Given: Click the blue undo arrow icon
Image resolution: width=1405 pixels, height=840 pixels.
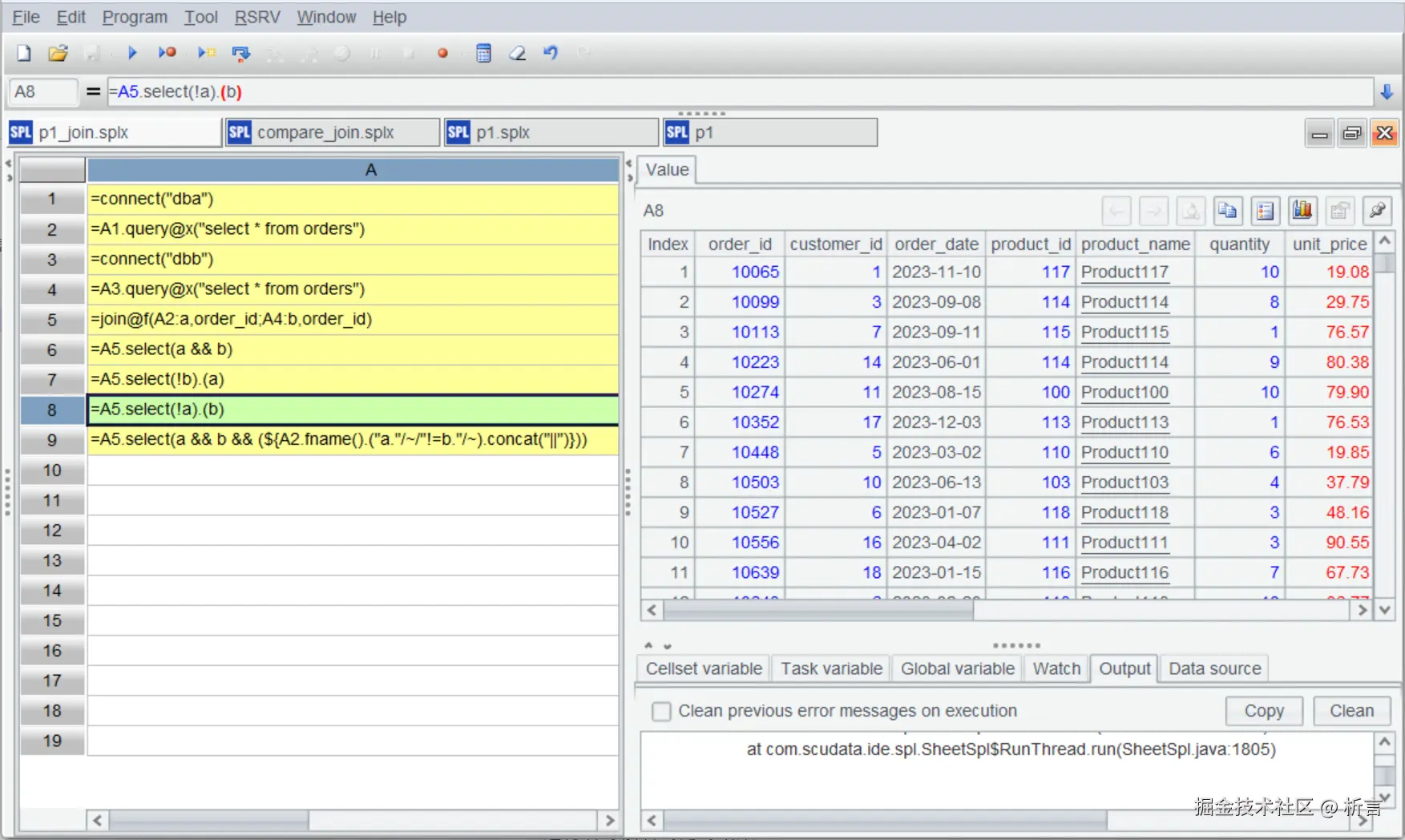Looking at the screenshot, I should pyautogui.click(x=551, y=53).
